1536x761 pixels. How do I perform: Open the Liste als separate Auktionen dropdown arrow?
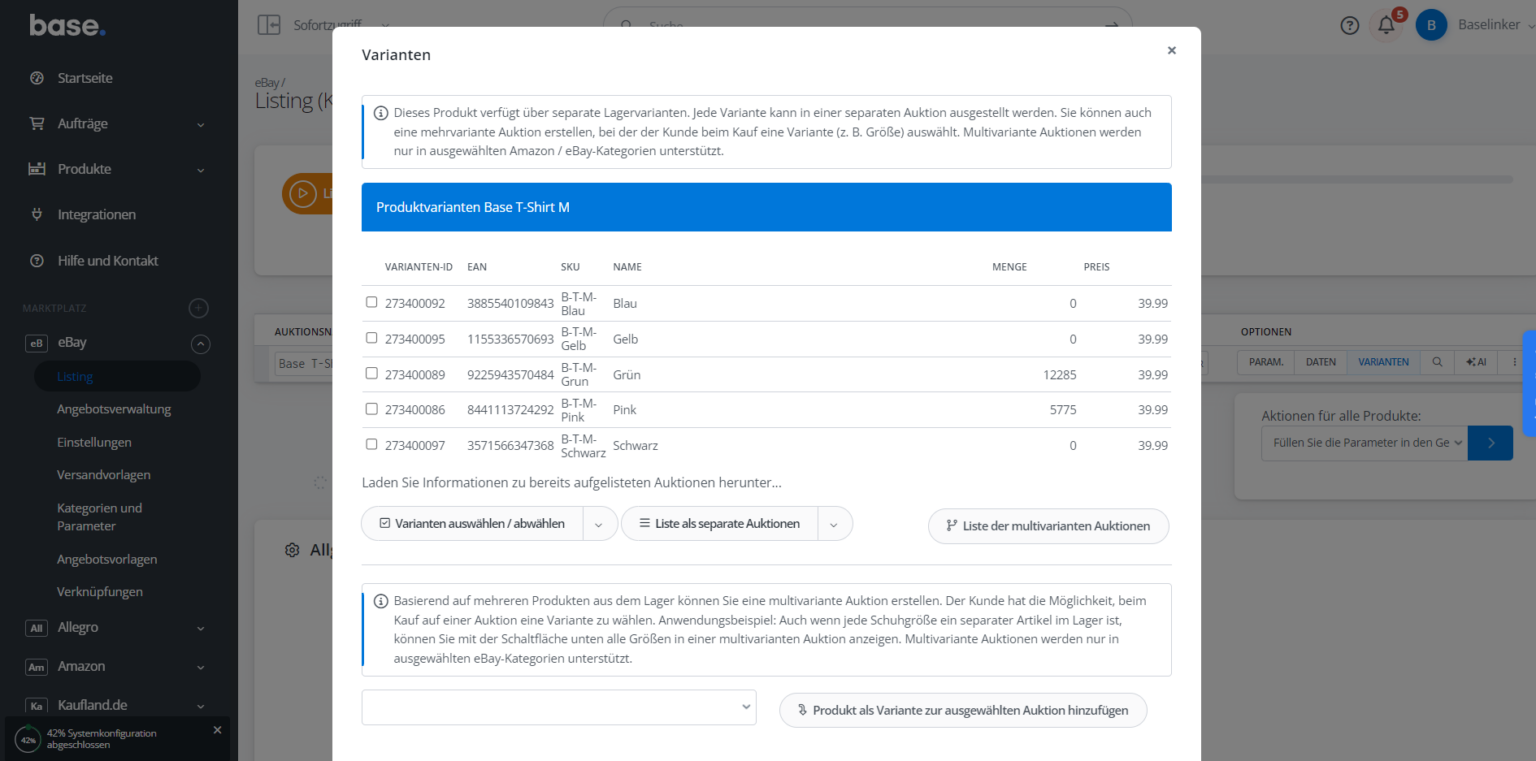click(x=835, y=523)
